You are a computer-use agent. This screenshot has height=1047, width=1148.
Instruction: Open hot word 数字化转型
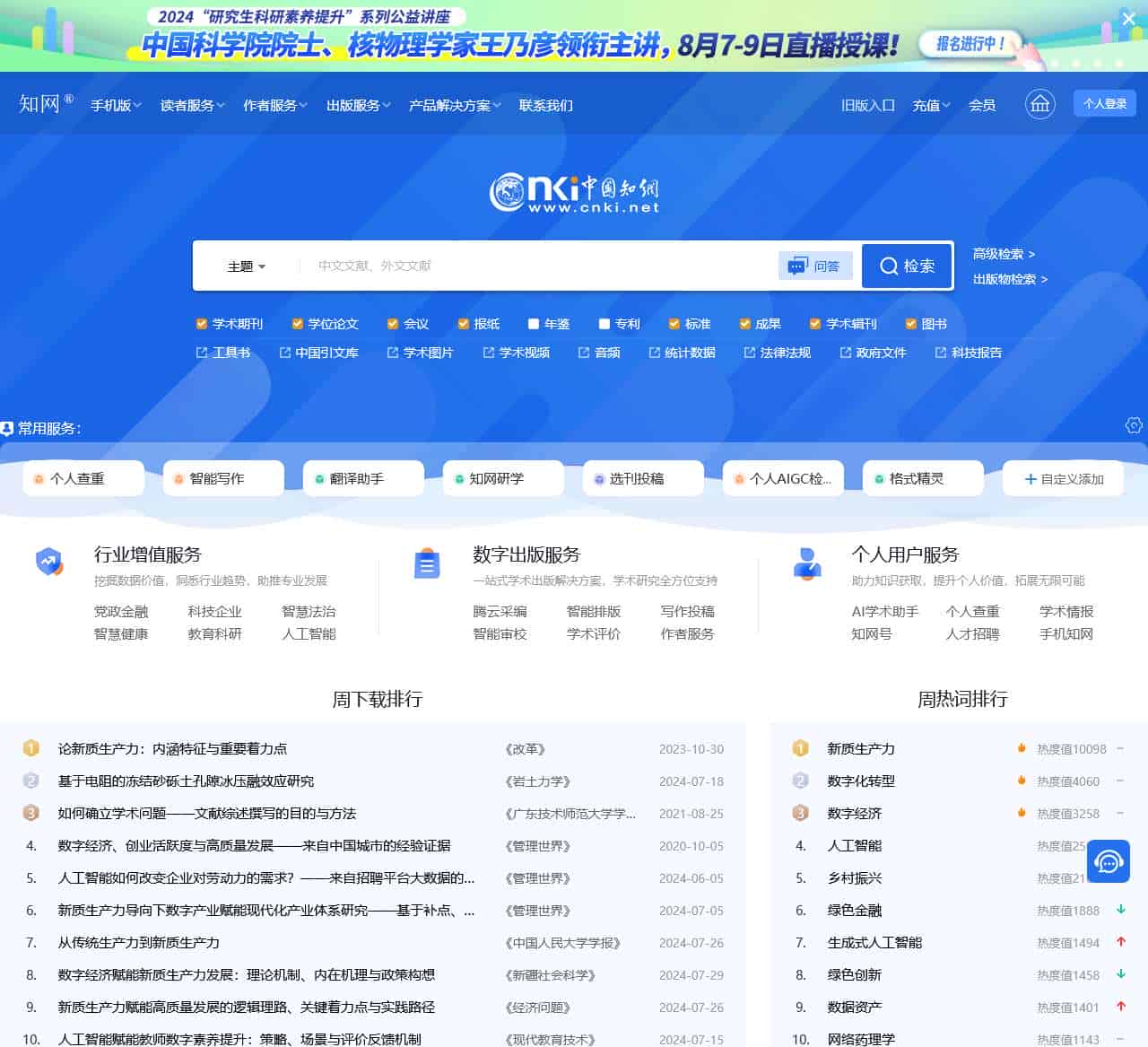point(861,781)
